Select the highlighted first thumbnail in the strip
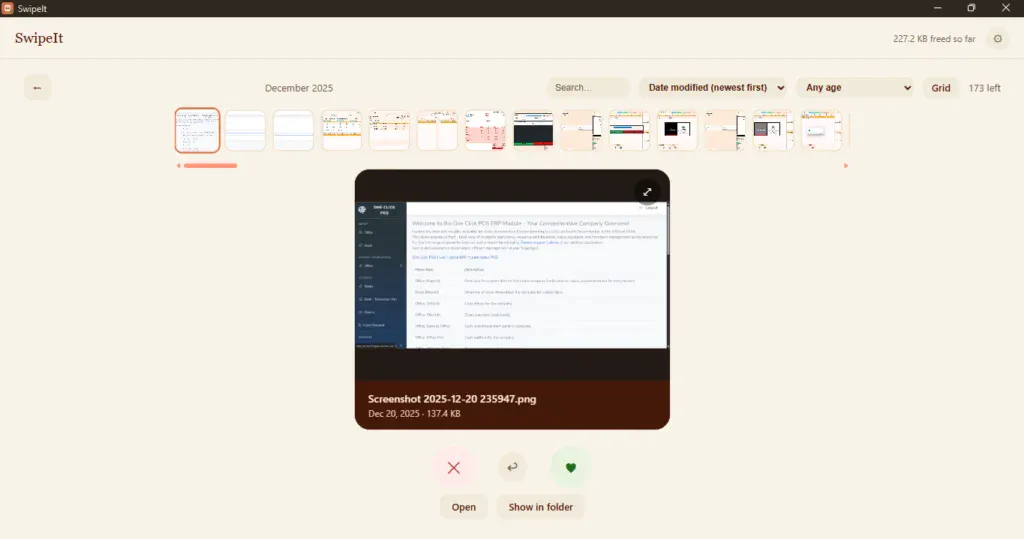Viewport: 1024px width, 539px height. 197,131
